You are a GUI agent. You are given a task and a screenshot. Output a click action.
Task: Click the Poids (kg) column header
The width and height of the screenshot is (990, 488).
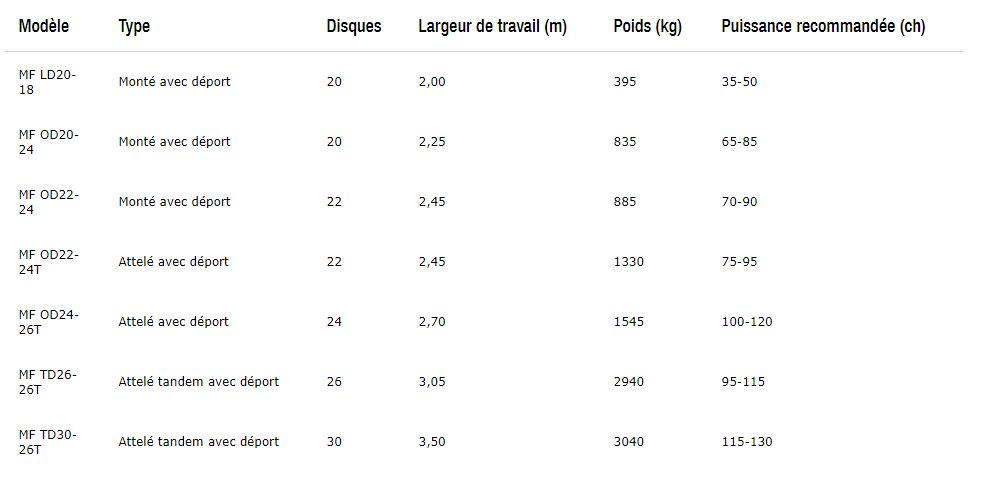point(647,27)
